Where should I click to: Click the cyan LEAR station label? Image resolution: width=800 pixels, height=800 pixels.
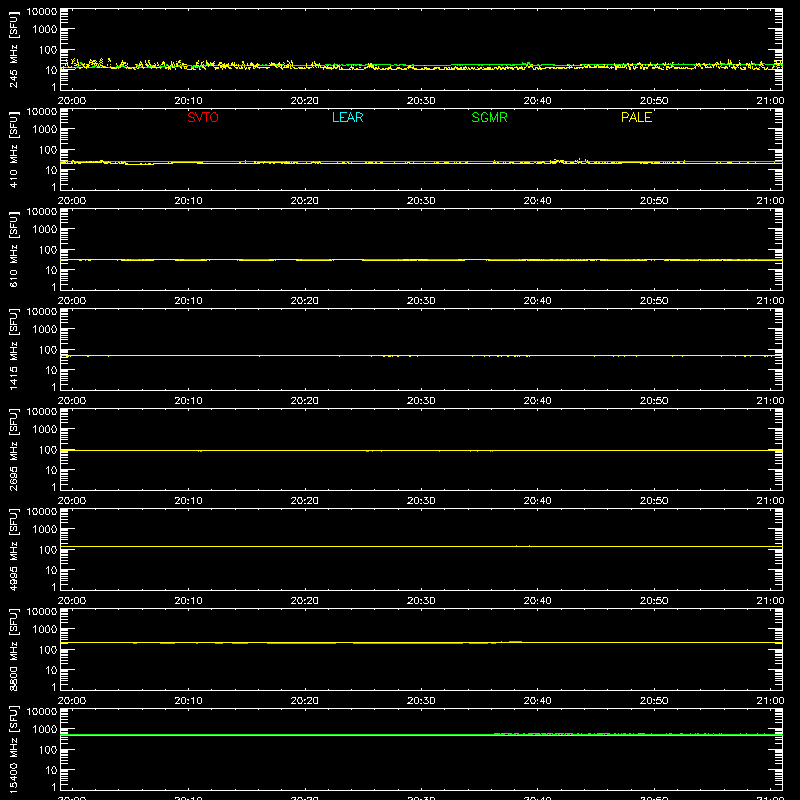[x=347, y=117]
